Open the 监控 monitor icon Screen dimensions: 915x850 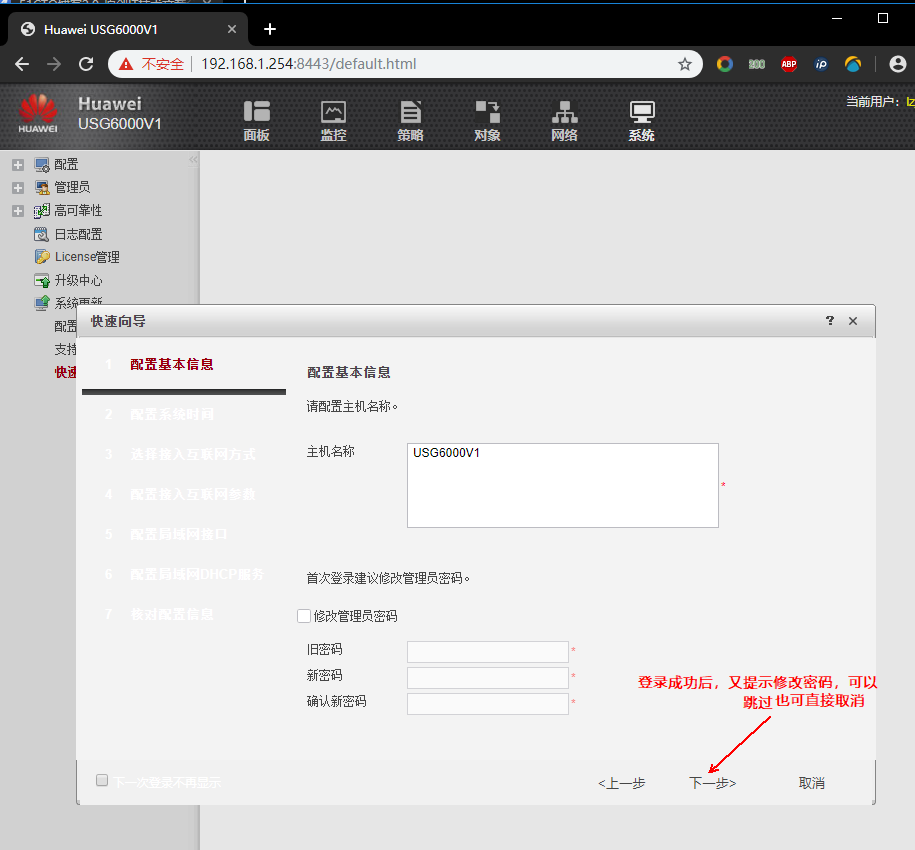pyautogui.click(x=333, y=111)
